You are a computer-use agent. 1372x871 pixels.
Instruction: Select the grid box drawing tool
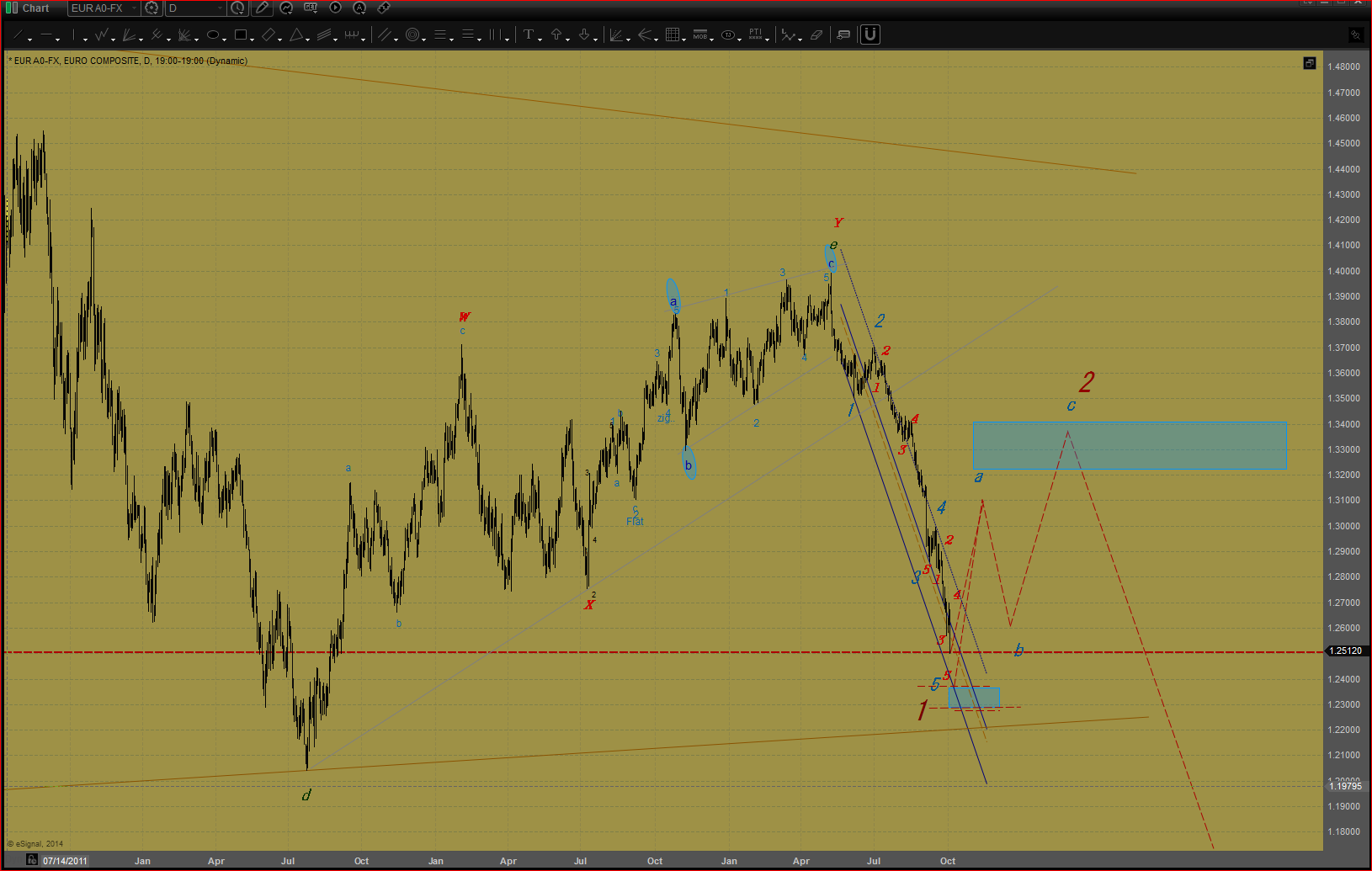click(673, 35)
